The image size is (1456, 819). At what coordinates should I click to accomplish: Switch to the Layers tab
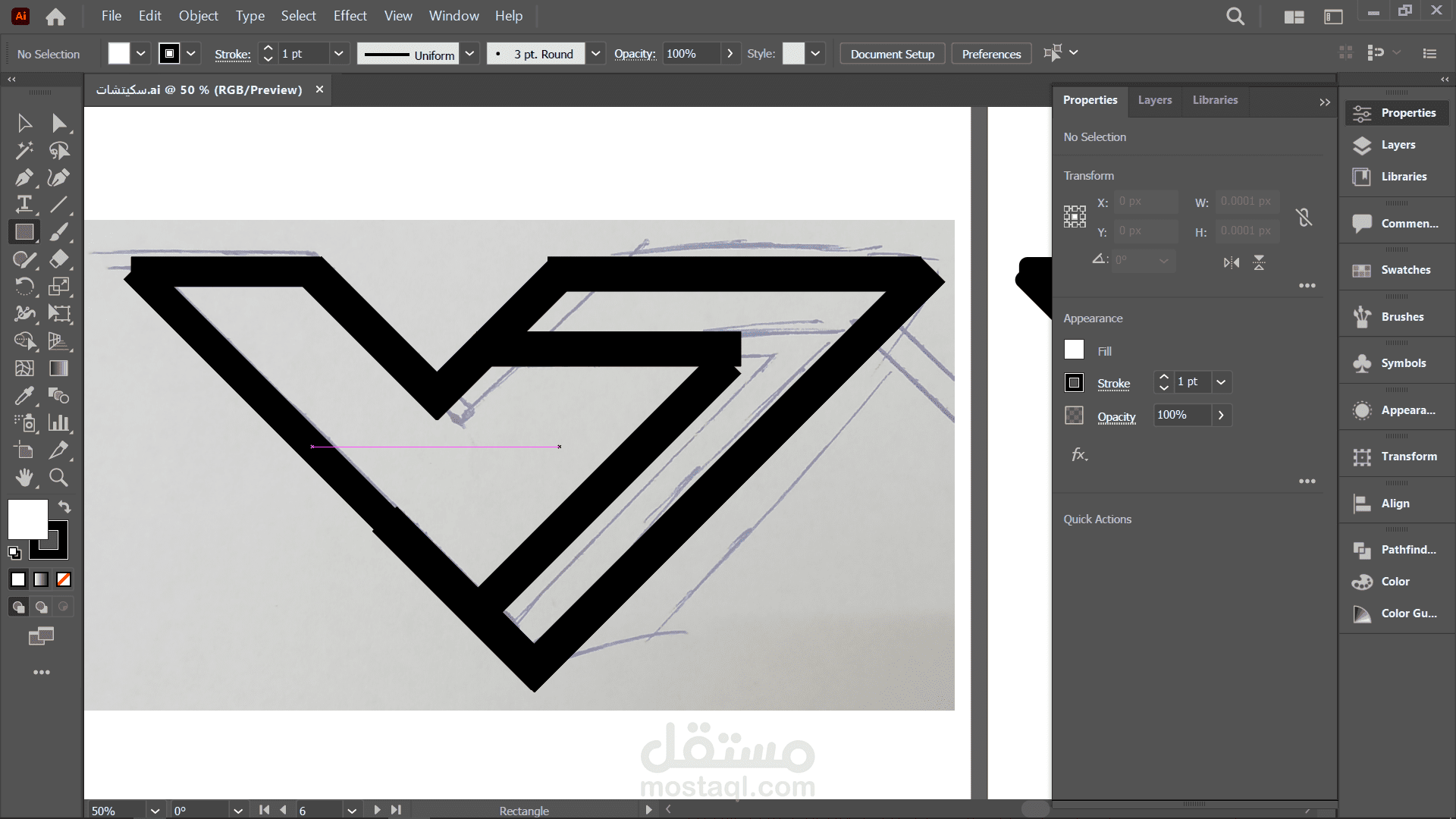pos(1154,100)
